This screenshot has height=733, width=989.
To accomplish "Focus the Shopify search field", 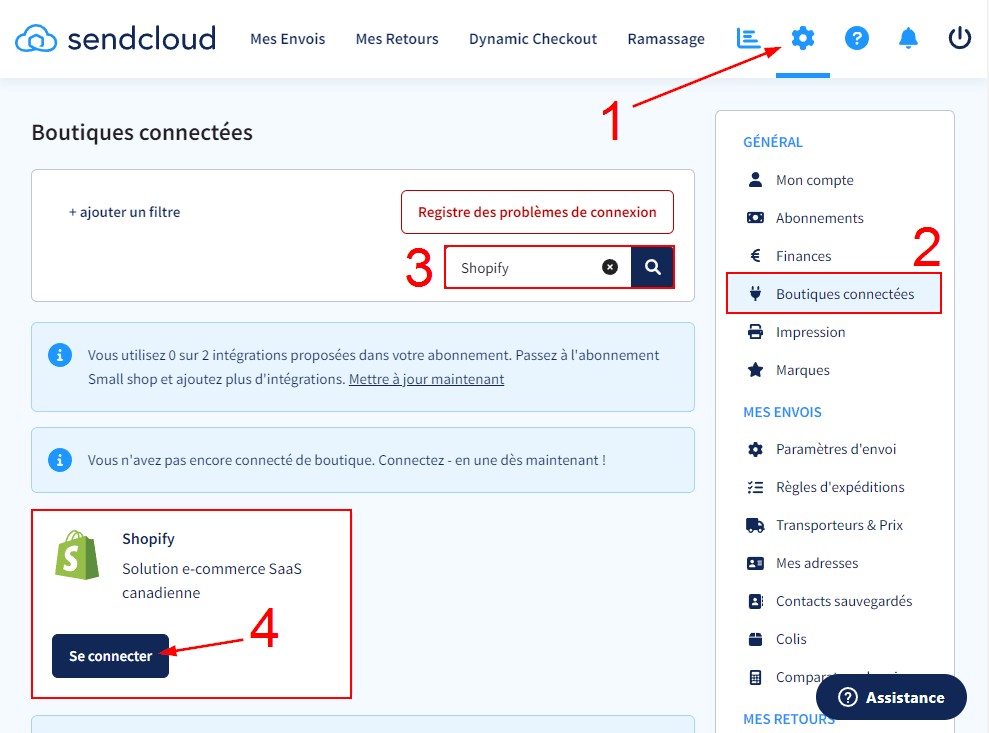I will (525, 268).
